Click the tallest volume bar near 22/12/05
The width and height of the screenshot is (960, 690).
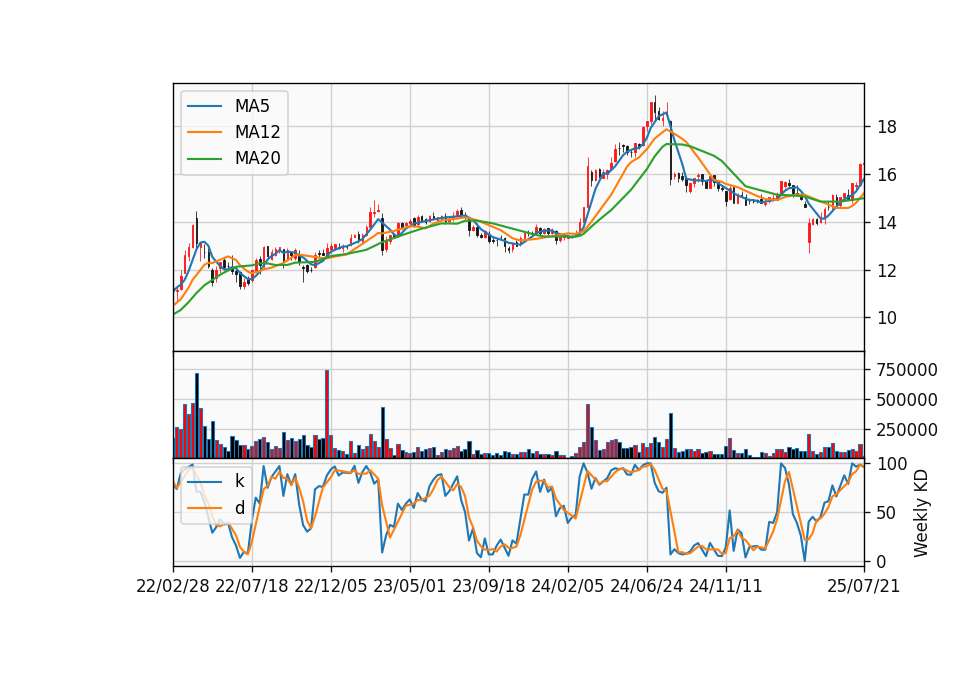coord(327,414)
